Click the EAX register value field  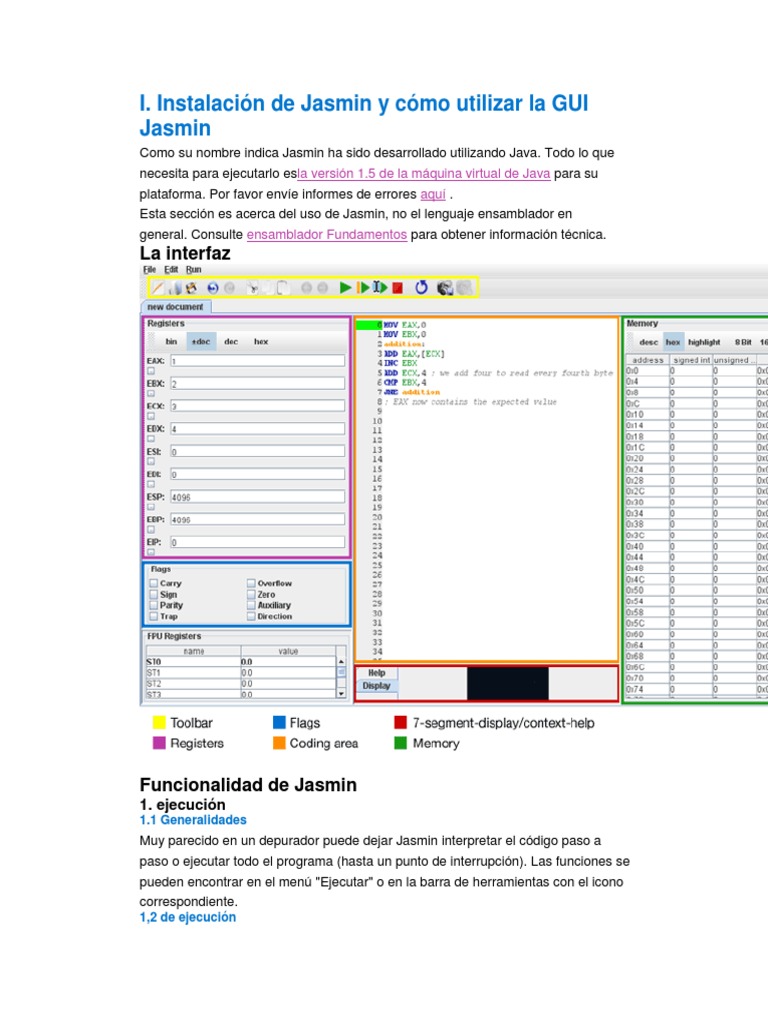[x=257, y=360]
